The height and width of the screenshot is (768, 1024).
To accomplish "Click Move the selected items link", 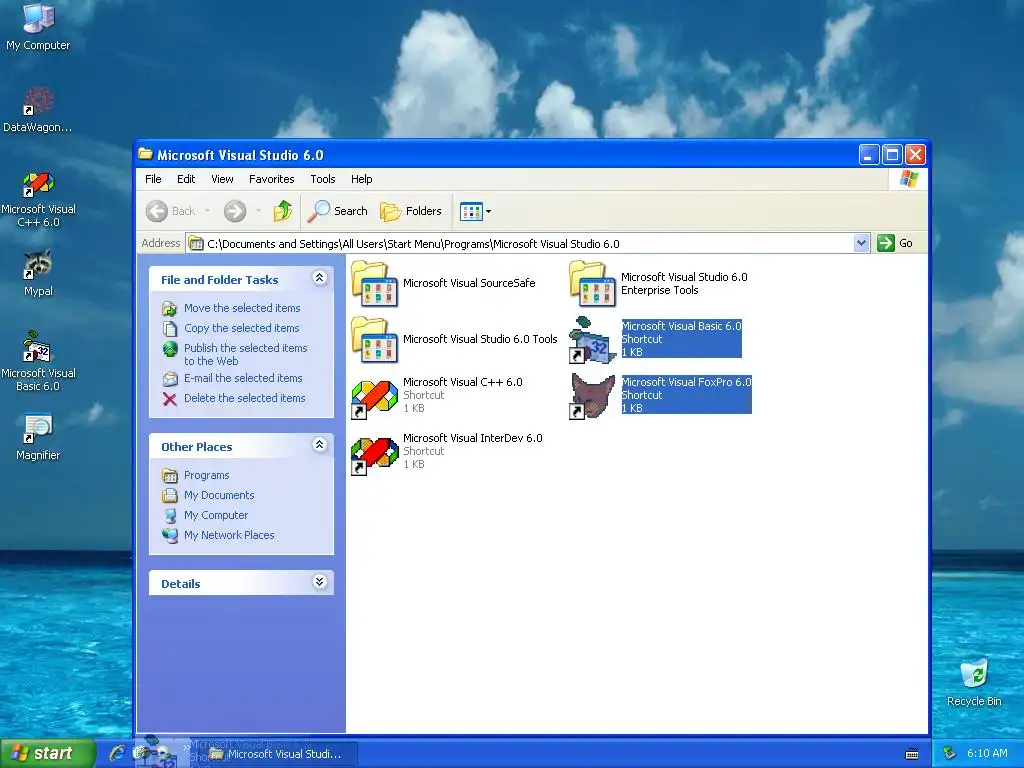I will [242, 308].
